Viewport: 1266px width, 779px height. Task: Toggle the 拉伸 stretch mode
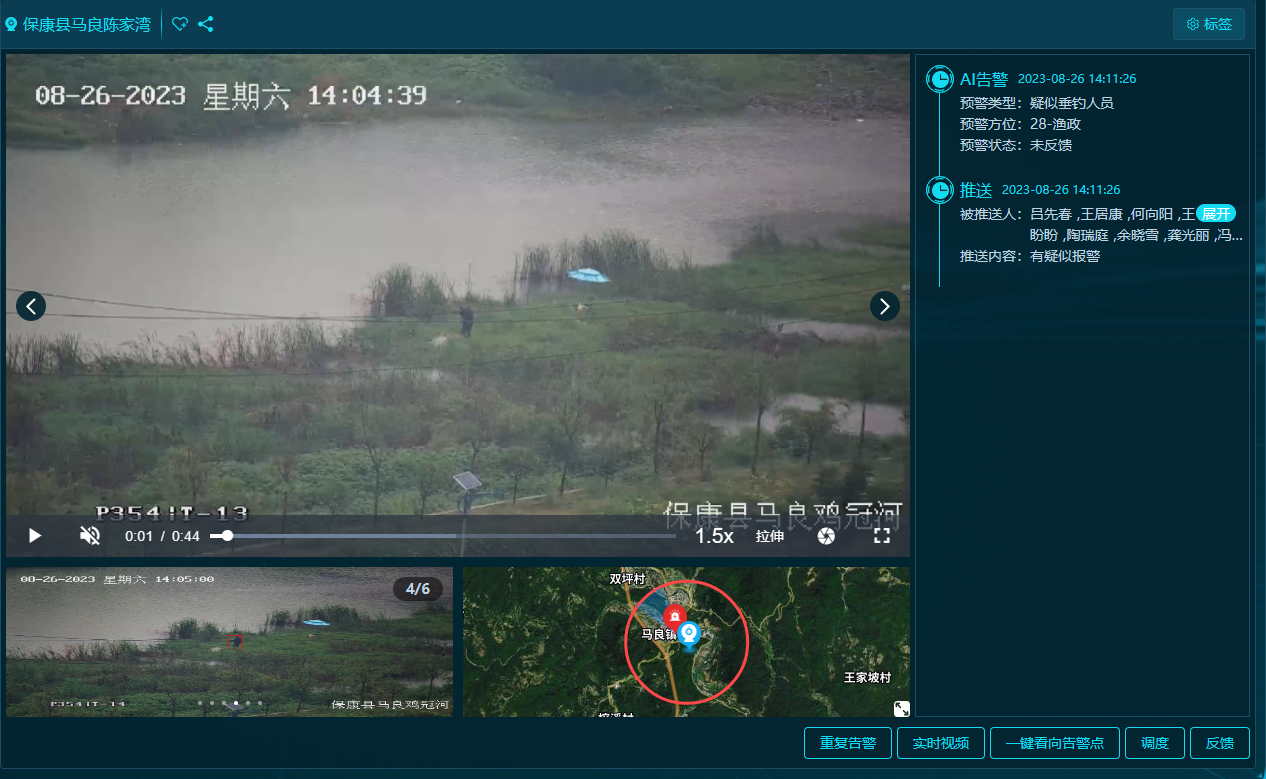(x=770, y=536)
